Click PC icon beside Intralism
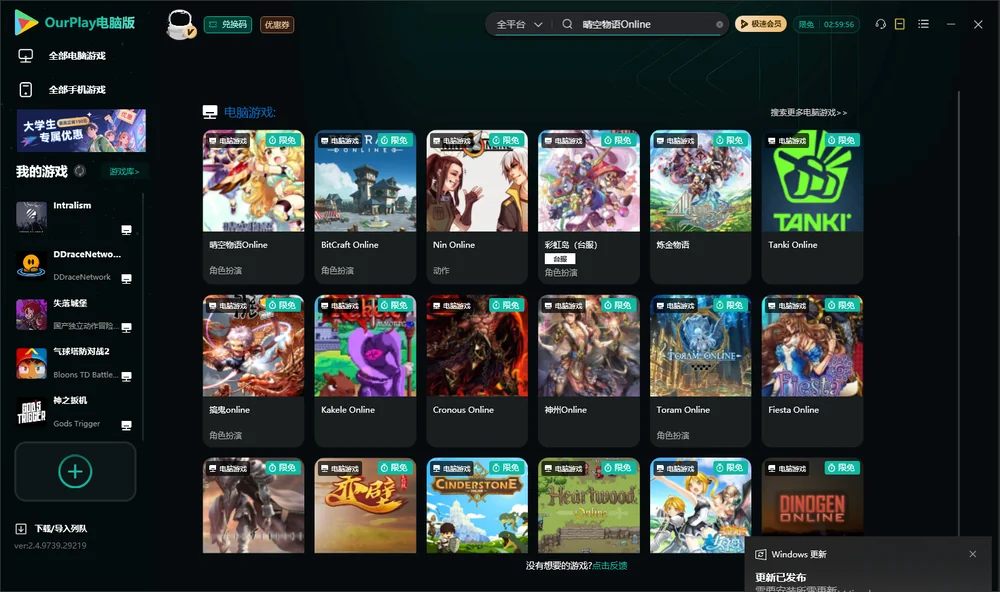 [x=126, y=230]
